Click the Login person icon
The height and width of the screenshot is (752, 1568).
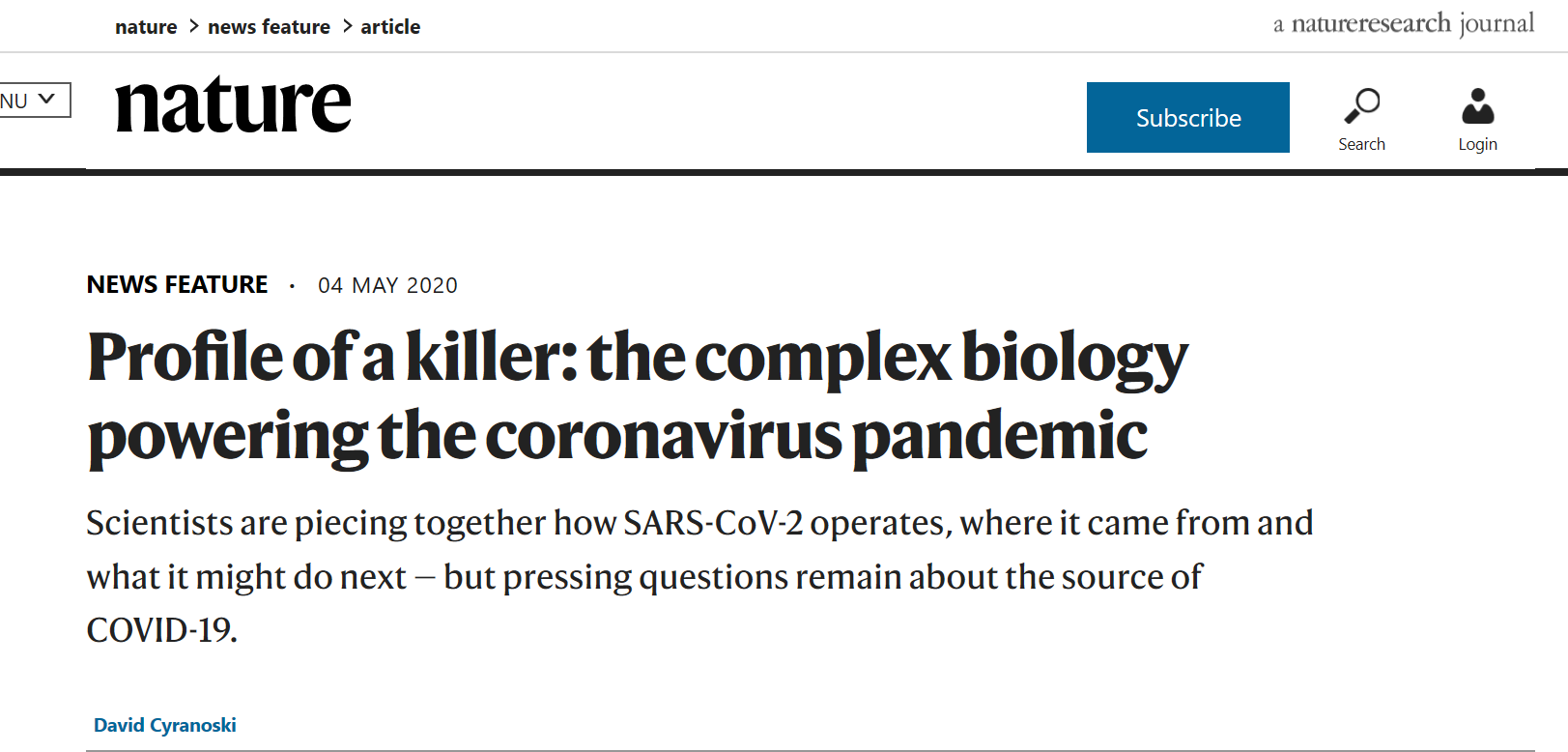1478,106
